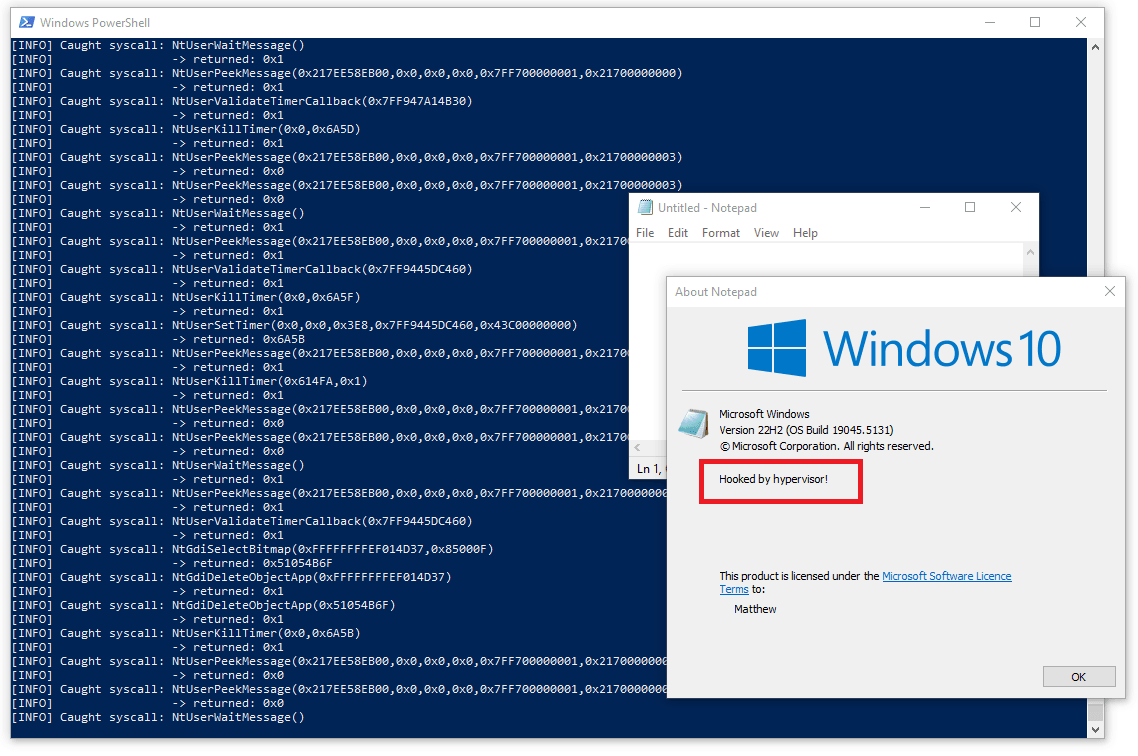Open the File menu in Notepad
Viewport: 1138px width, 756px height.
(644, 232)
